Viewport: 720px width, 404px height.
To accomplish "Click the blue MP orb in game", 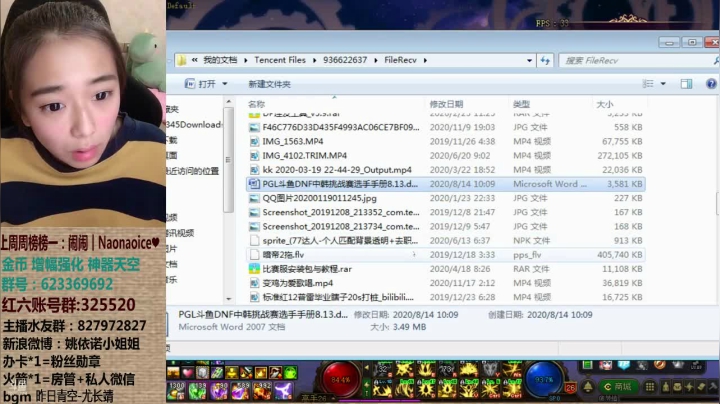I will pos(543,380).
